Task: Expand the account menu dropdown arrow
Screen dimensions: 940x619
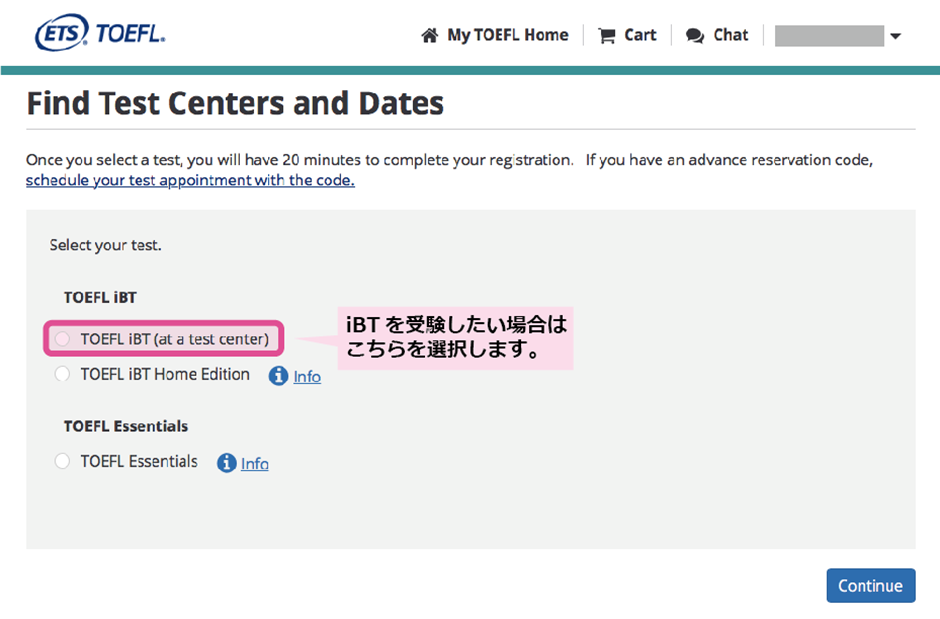Action: point(895,37)
